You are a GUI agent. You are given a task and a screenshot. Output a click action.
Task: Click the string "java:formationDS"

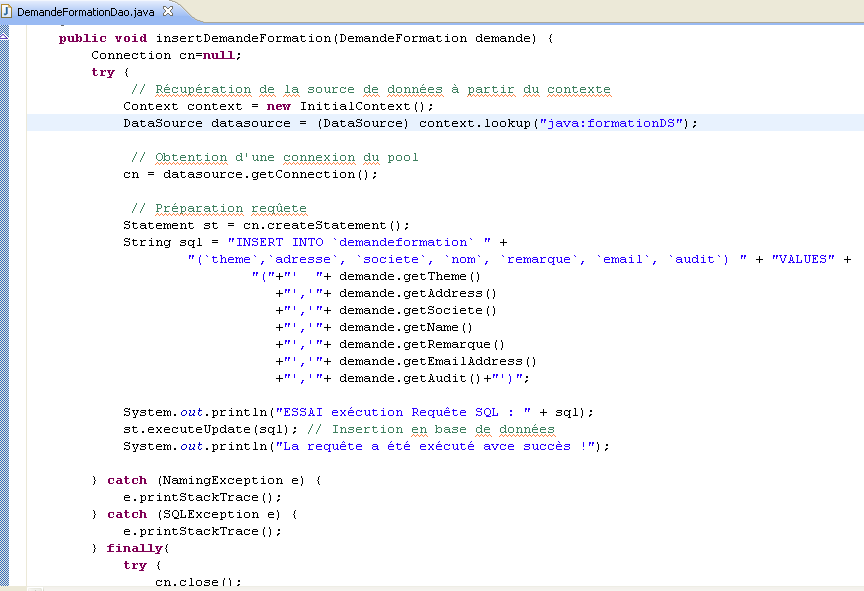pos(612,123)
